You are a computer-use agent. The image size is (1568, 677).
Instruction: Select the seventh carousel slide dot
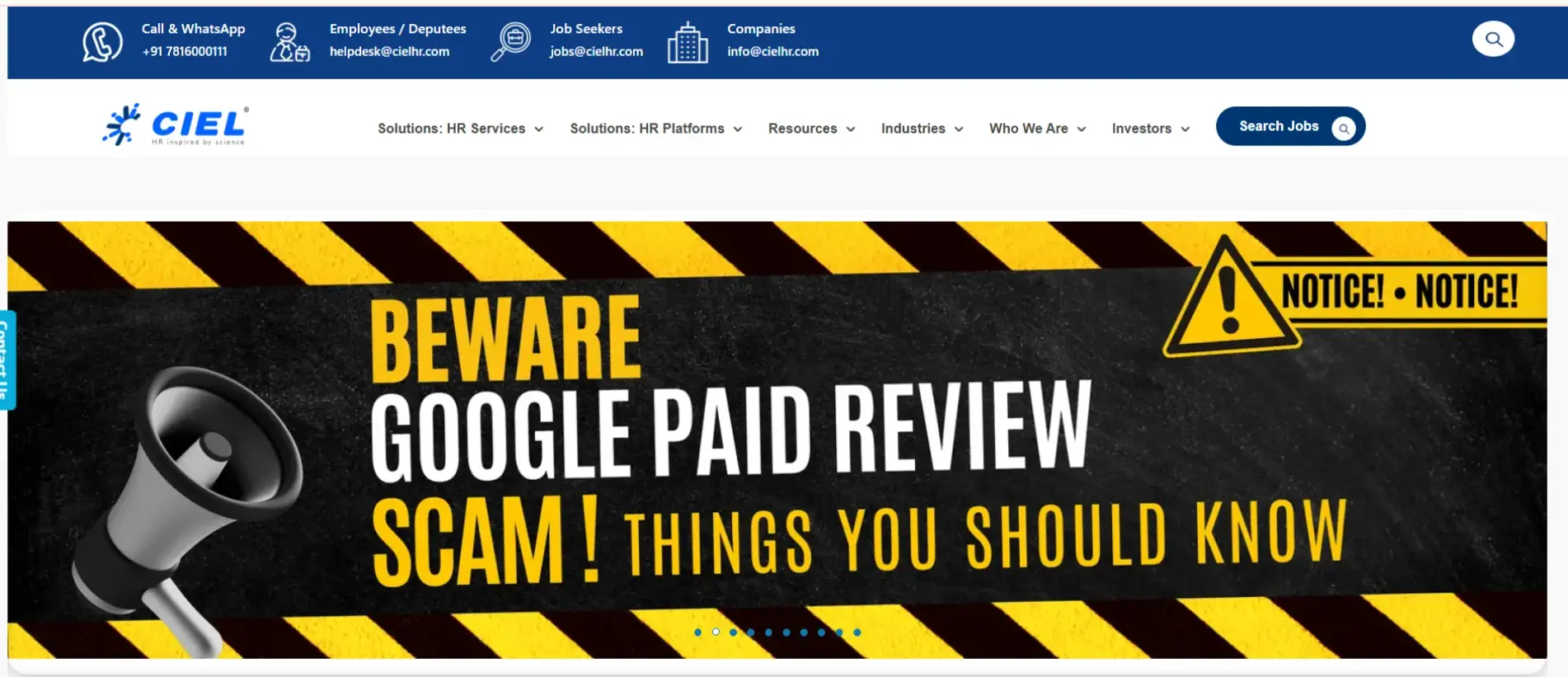[804, 632]
